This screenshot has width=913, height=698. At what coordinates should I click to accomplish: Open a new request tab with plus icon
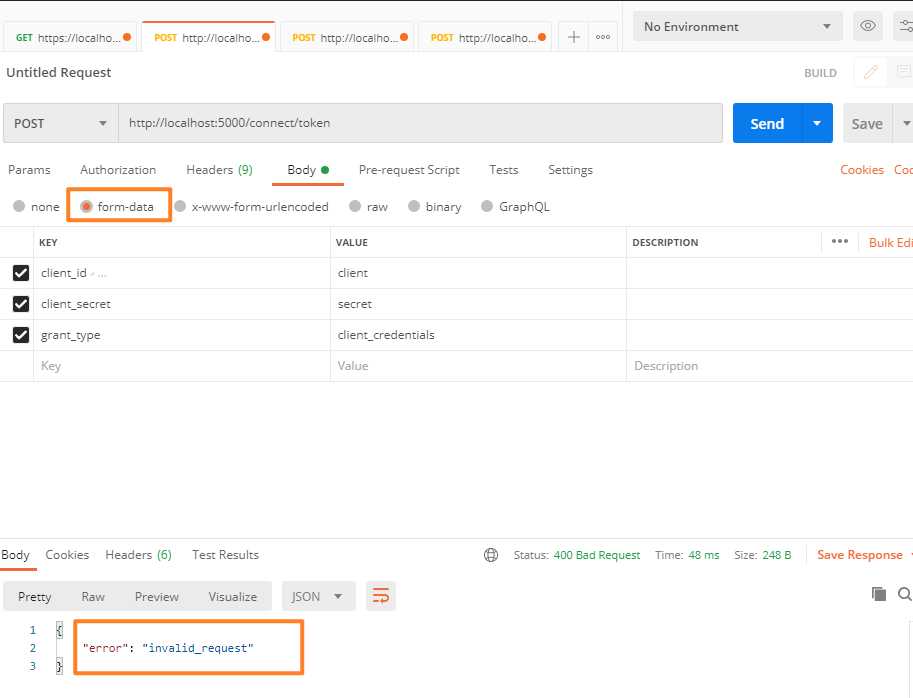574,37
